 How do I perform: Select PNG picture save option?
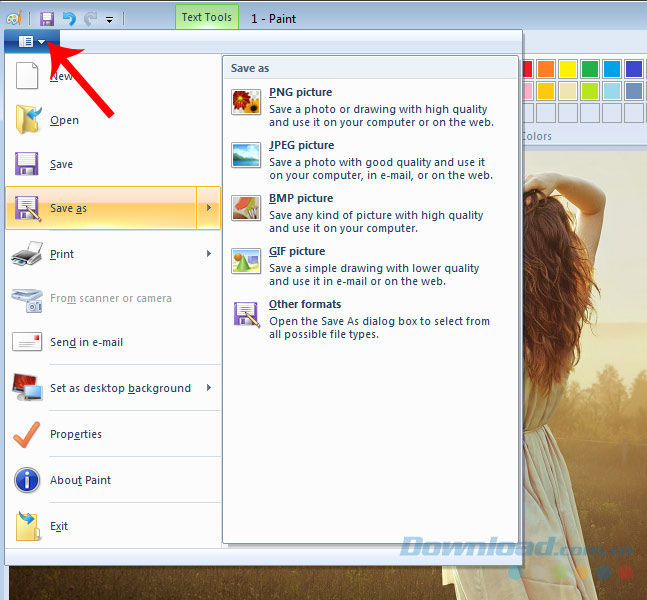(x=371, y=107)
